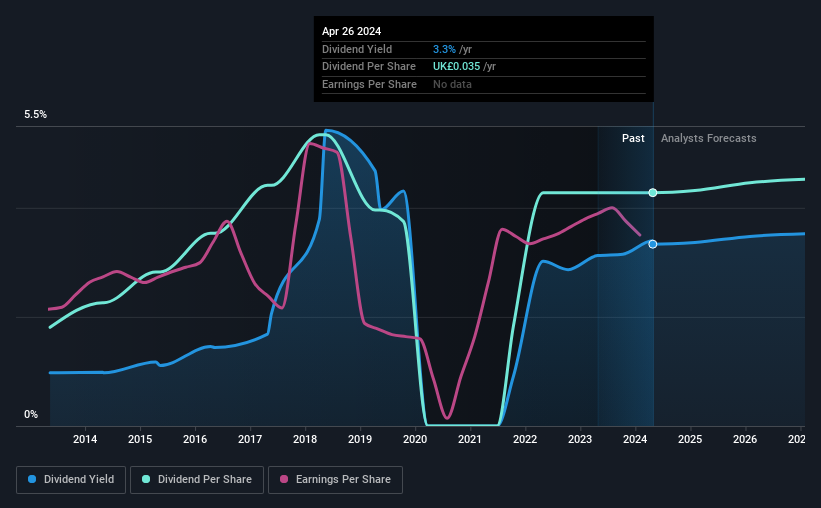
Task: Click the 2018 x-axis label
Action: coord(305,439)
